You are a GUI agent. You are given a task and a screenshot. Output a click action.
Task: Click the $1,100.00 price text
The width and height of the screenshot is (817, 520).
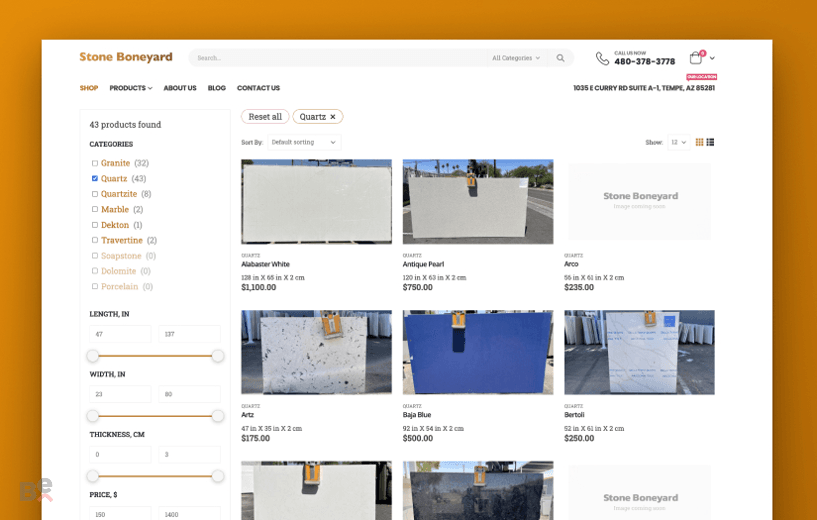pos(258,287)
